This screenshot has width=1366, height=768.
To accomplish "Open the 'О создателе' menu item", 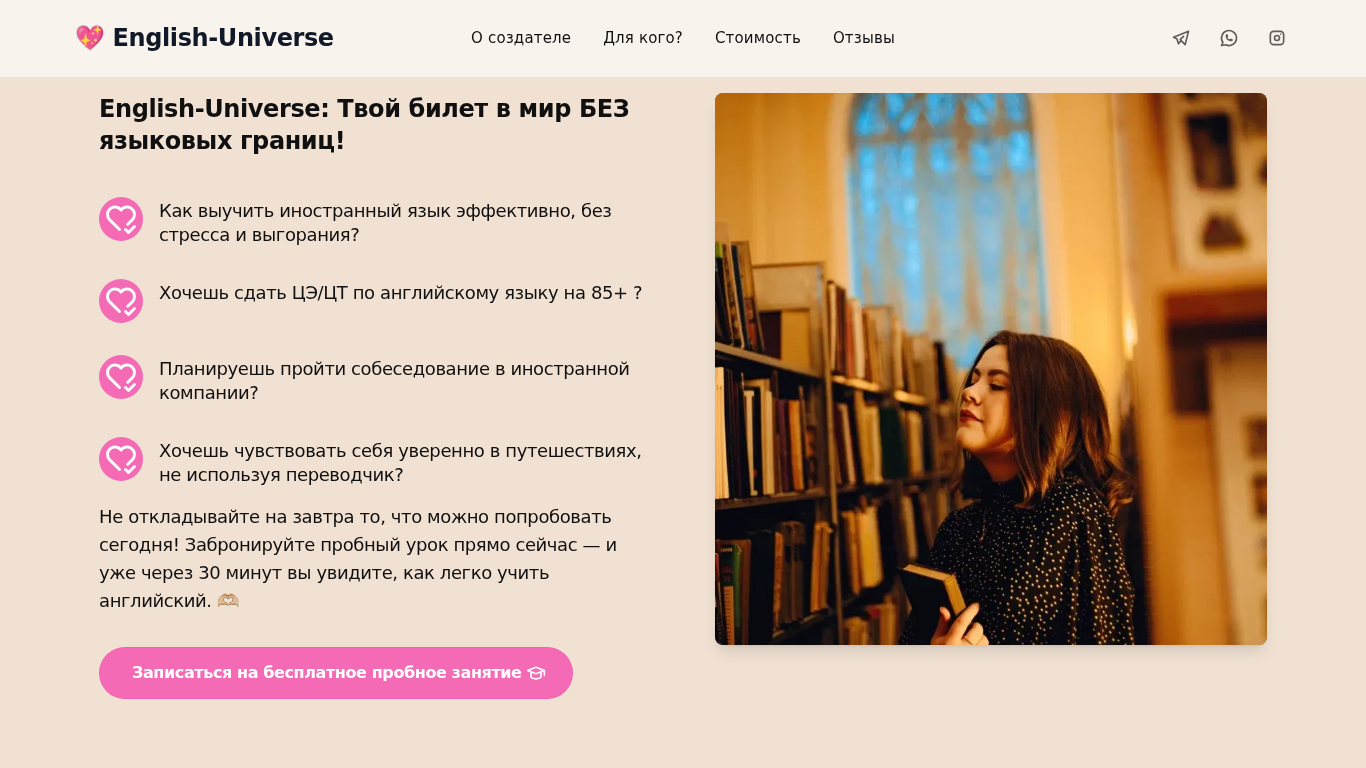I will click(x=521, y=38).
